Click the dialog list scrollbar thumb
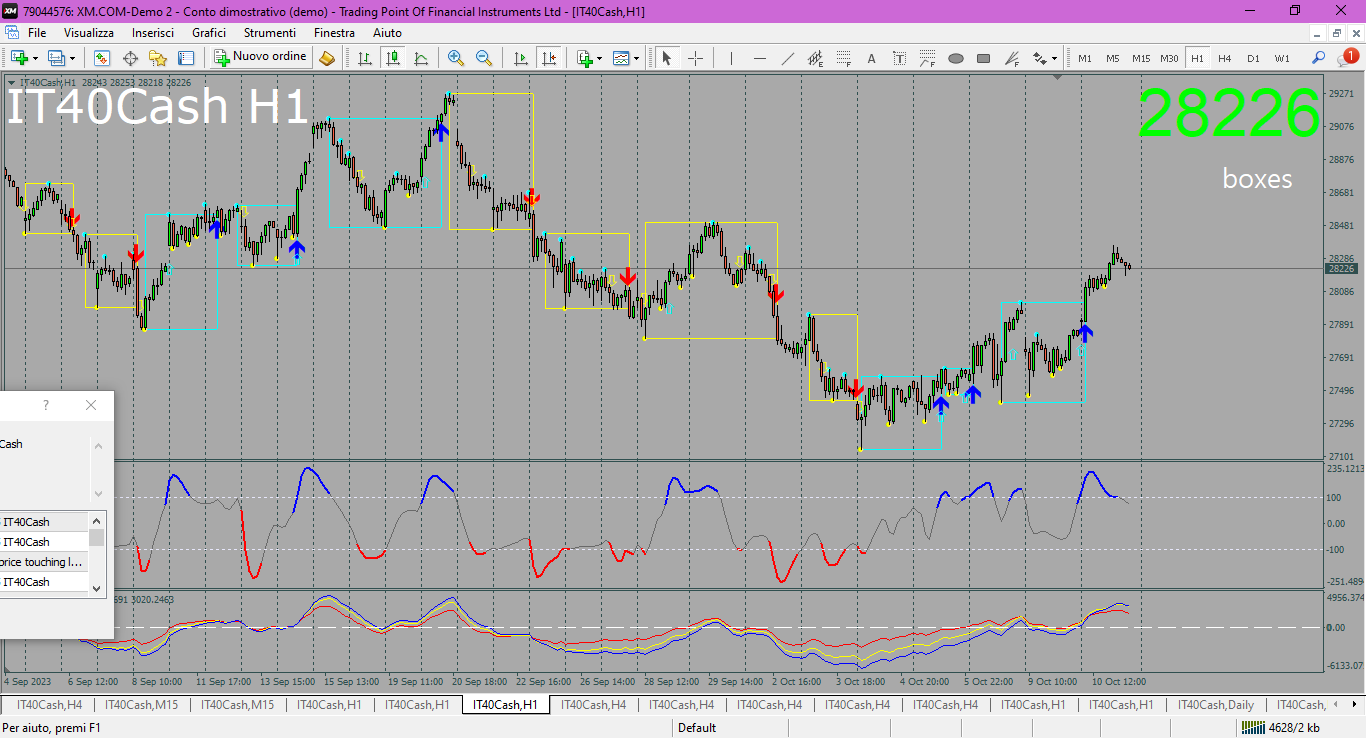Screen dimensions: 1366x738 (x=97, y=537)
